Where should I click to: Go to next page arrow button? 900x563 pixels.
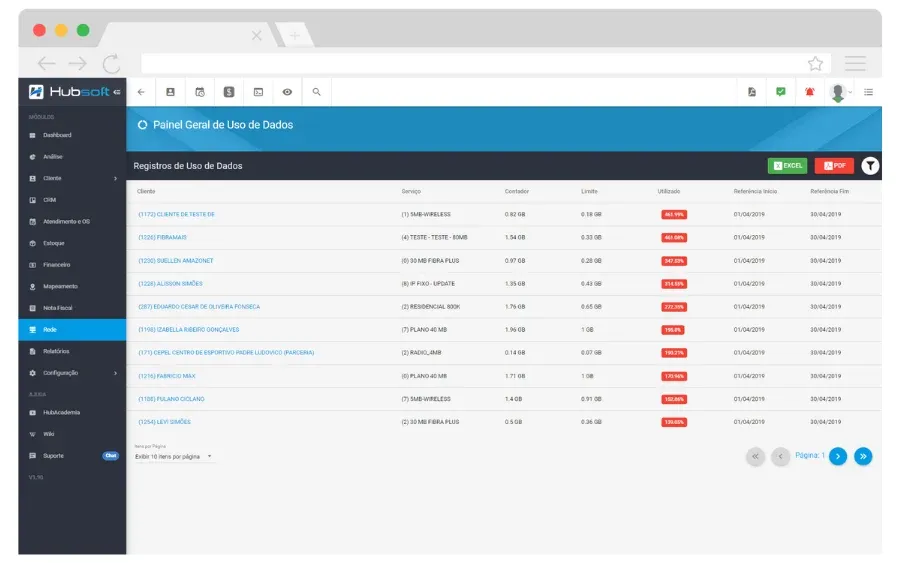[x=838, y=457]
